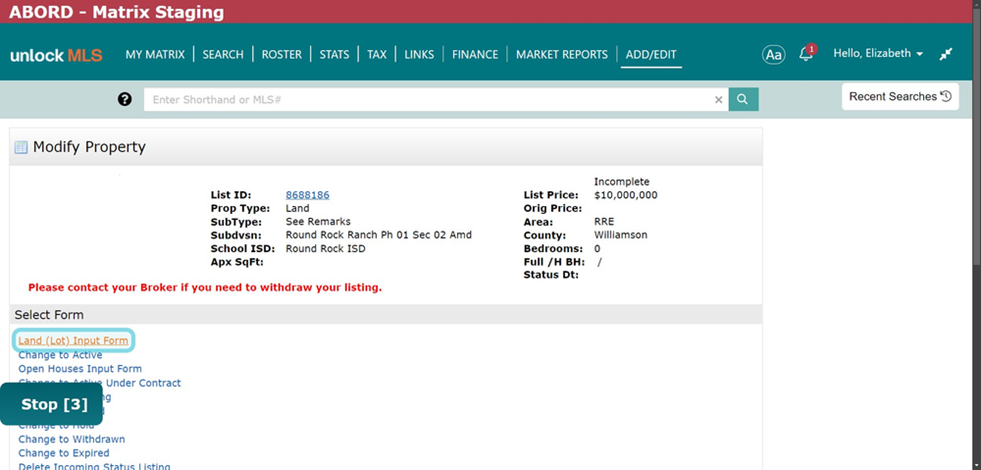The image size is (981, 470).
Task: Click the contact your Broker warning text
Action: (205, 288)
